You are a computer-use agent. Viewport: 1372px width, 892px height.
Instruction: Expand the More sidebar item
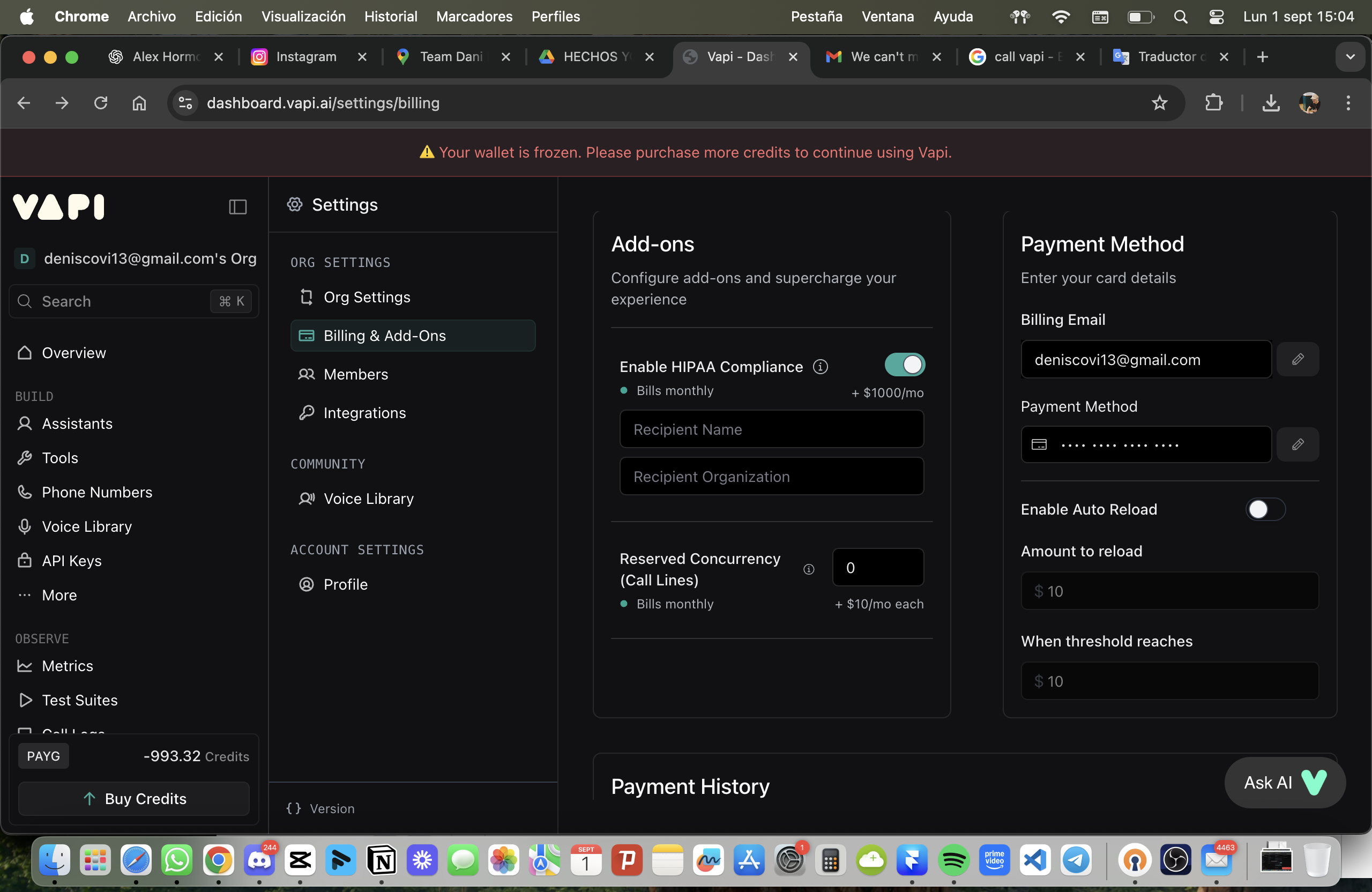point(59,595)
